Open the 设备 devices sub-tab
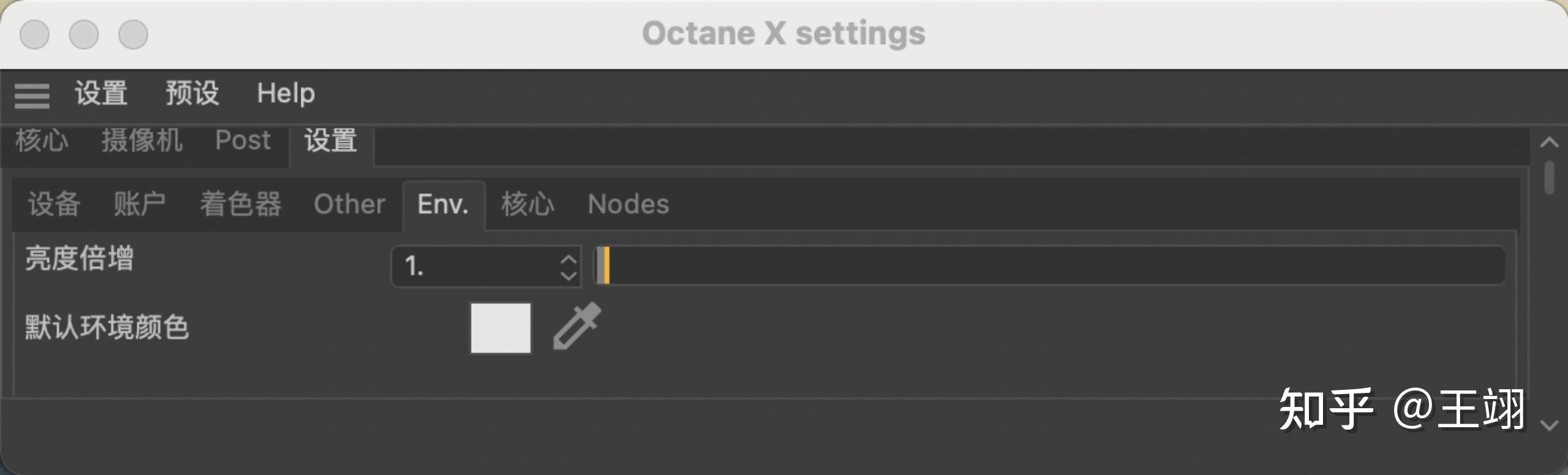This screenshot has height=475, width=1568. pos(54,204)
